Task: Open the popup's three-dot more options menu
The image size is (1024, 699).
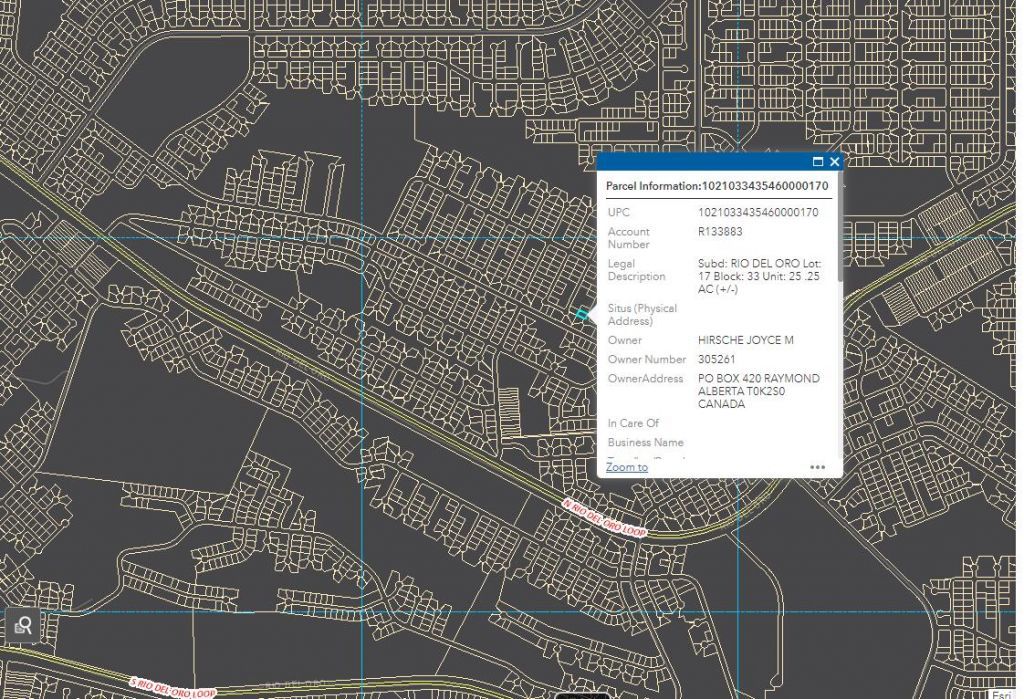Action: tap(818, 467)
